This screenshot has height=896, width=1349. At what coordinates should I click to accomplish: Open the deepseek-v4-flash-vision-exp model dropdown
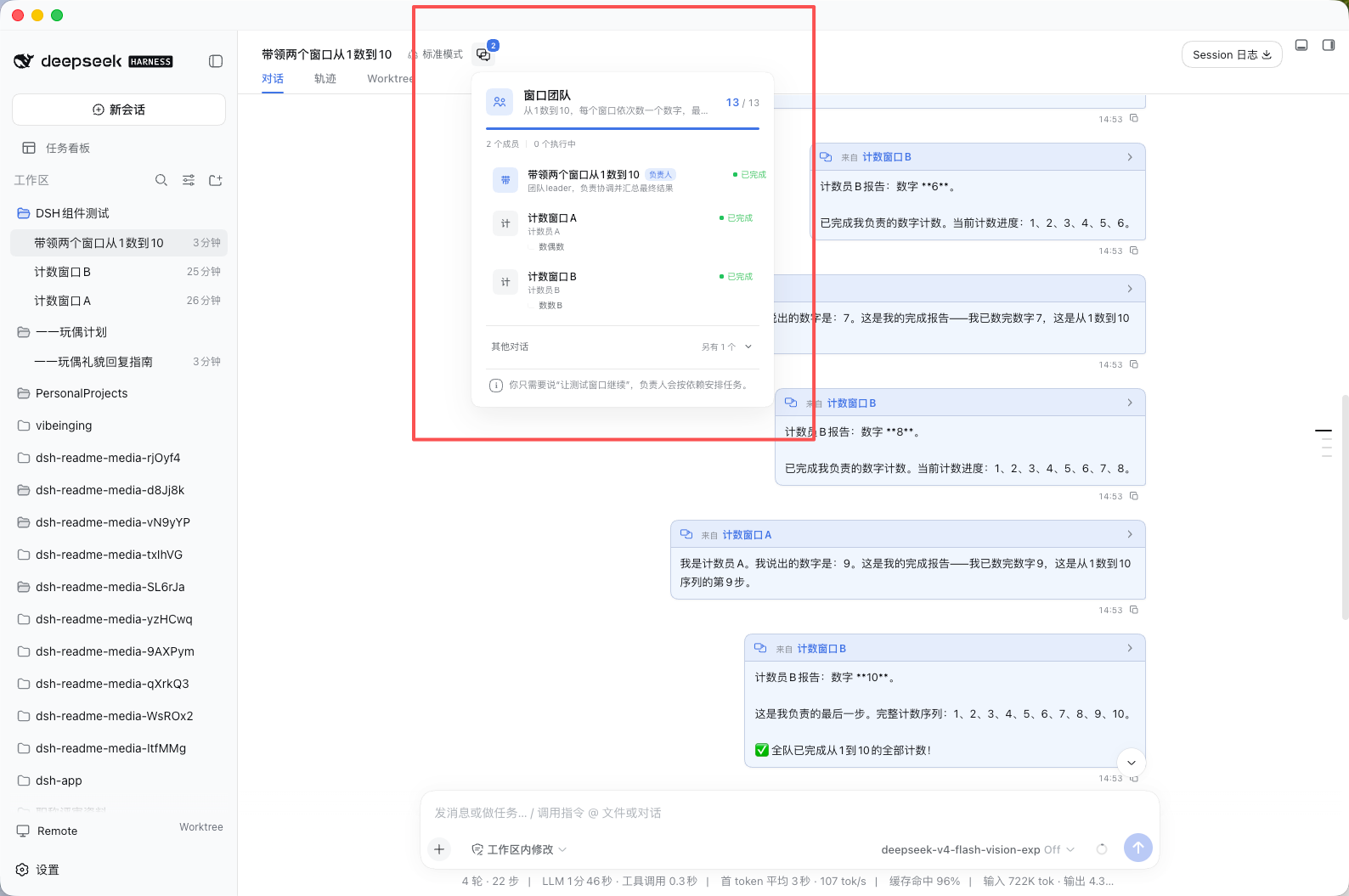tap(978, 849)
